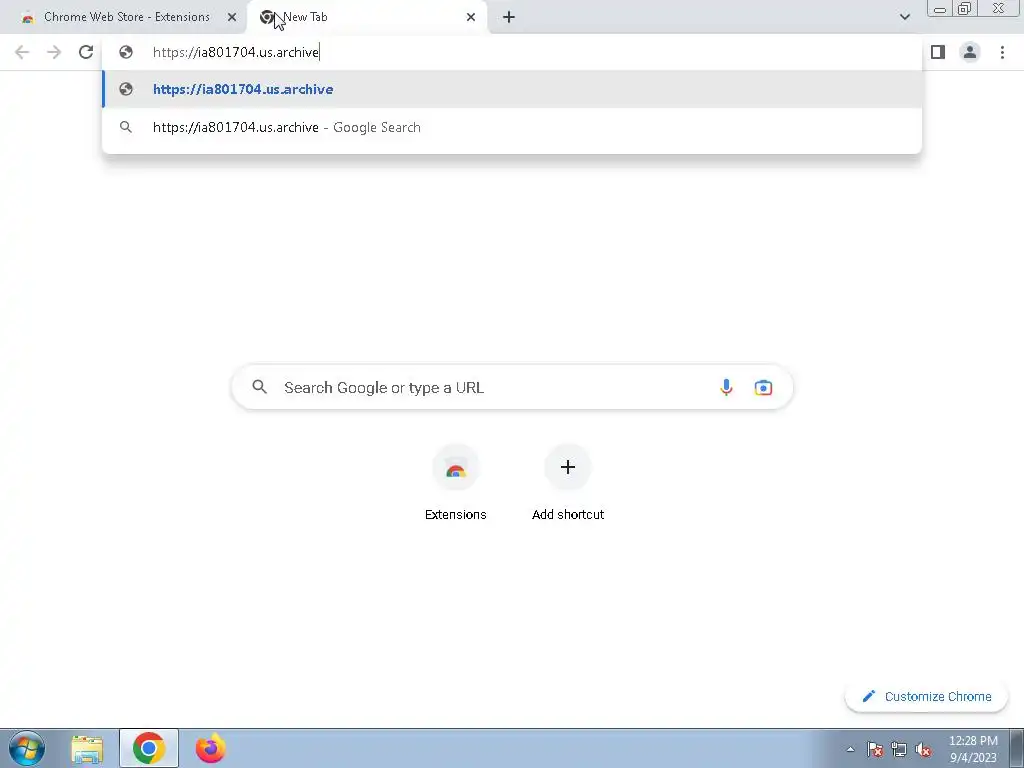Click the Search Google or type a URL box
The image size is (1024, 768).
pyautogui.click(x=512, y=387)
